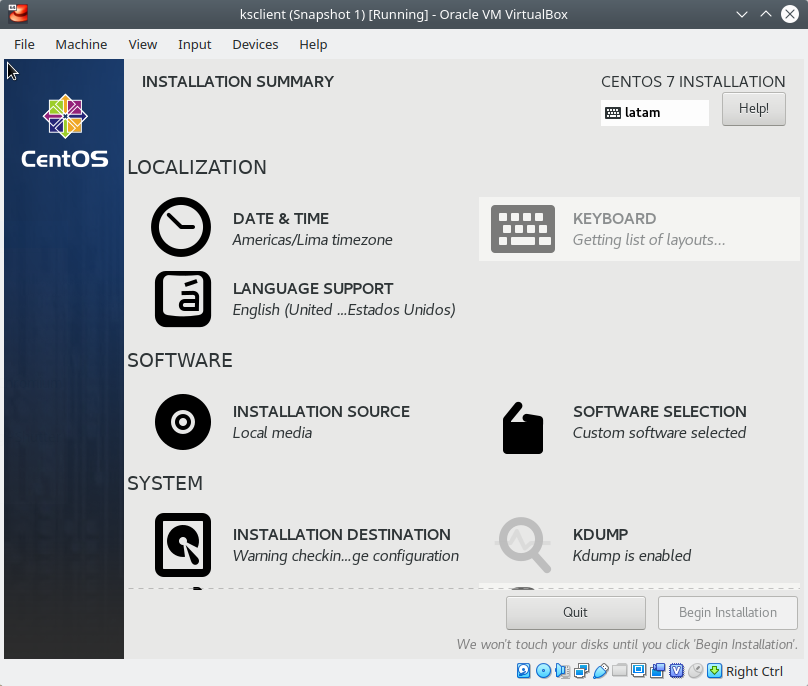Click the shared folders status icon
Image resolution: width=808 pixels, height=686 pixels.
(x=619, y=670)
